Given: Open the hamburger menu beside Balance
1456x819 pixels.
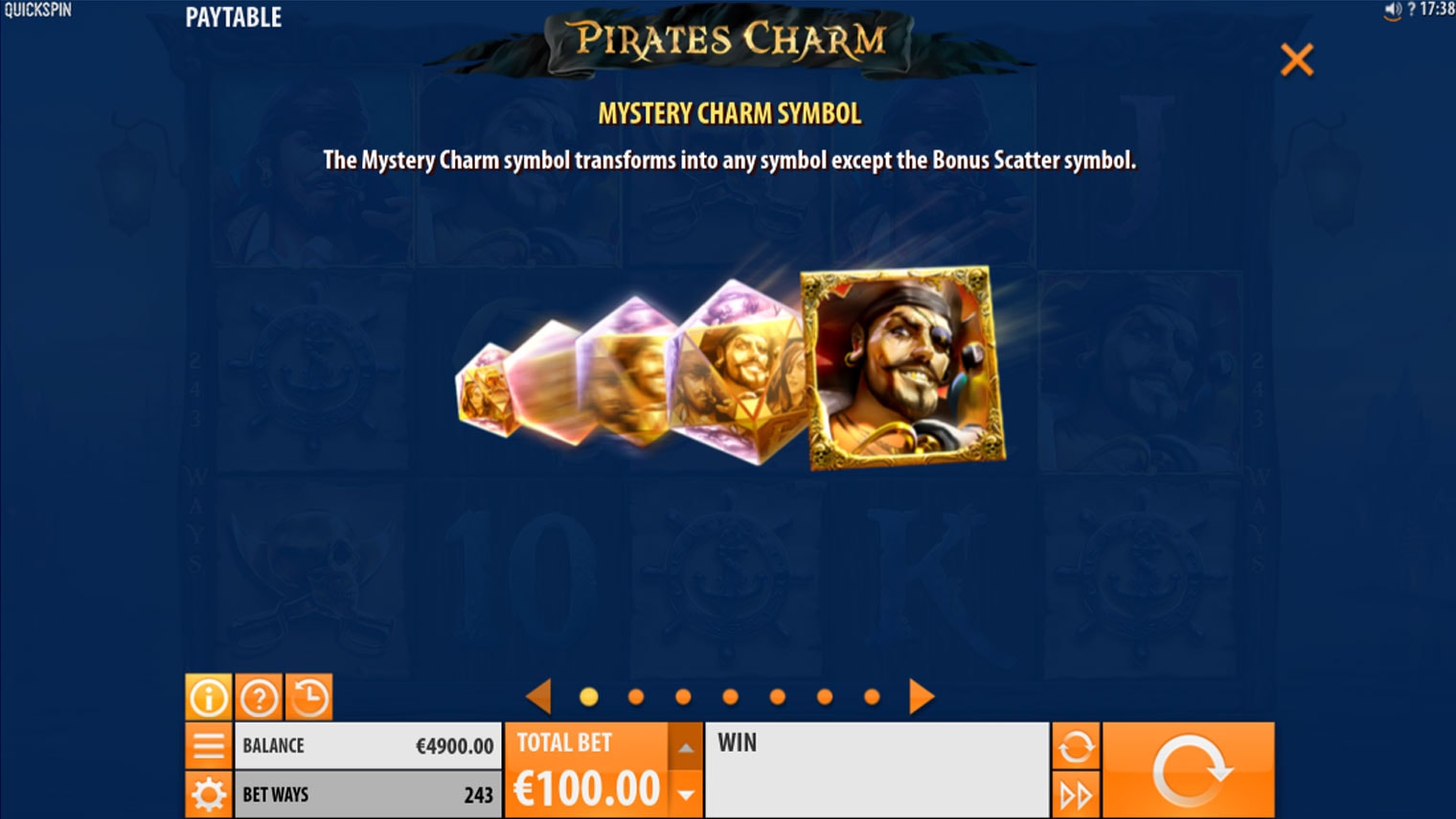Looking at the screenshot, I should (x=208, y=745).
